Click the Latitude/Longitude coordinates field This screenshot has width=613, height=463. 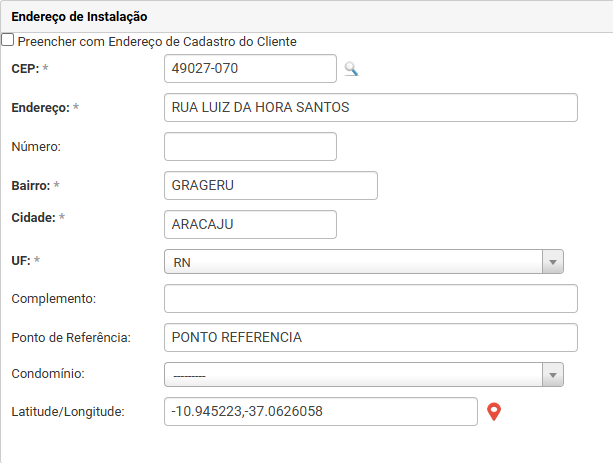(320, 412)
